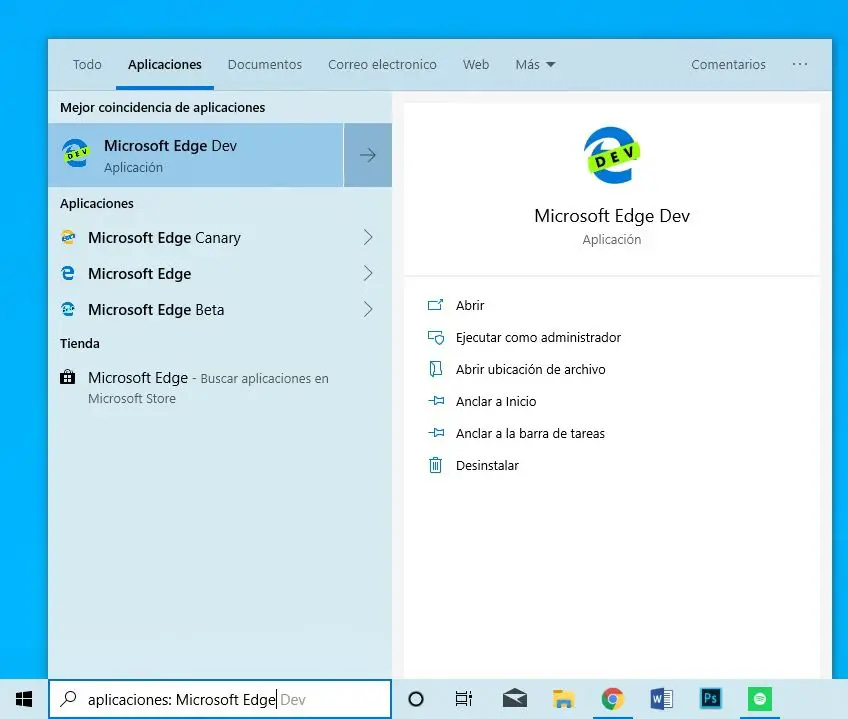The image size is (848, 719).
Task: Click the magnifier icon in search box
Action: point(68,699)
